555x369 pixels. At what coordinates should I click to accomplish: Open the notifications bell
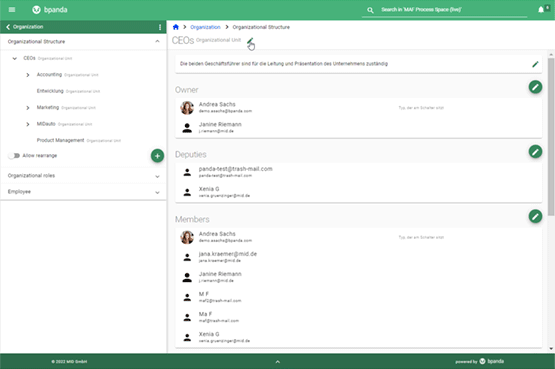541,10
